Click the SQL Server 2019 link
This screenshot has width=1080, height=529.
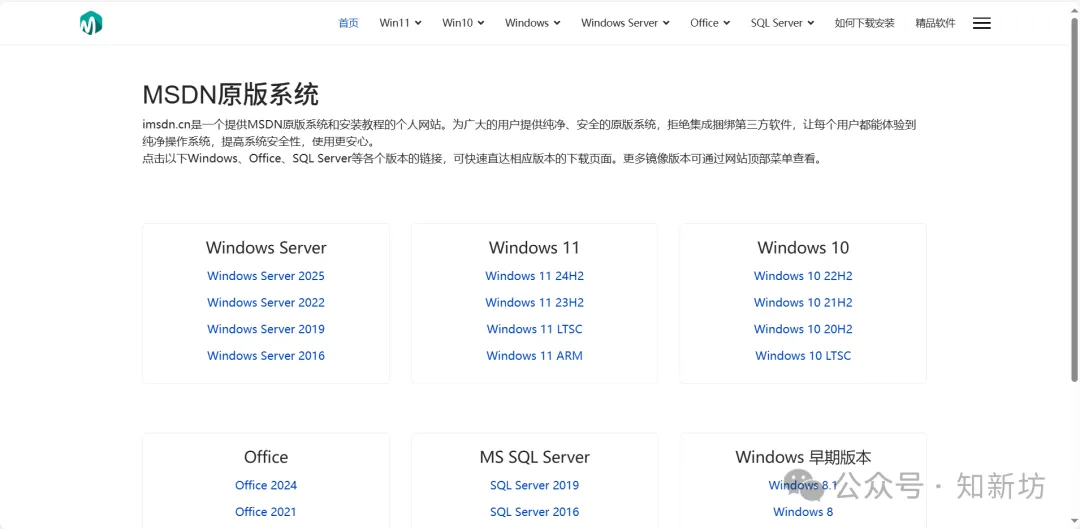coord(534,485)
